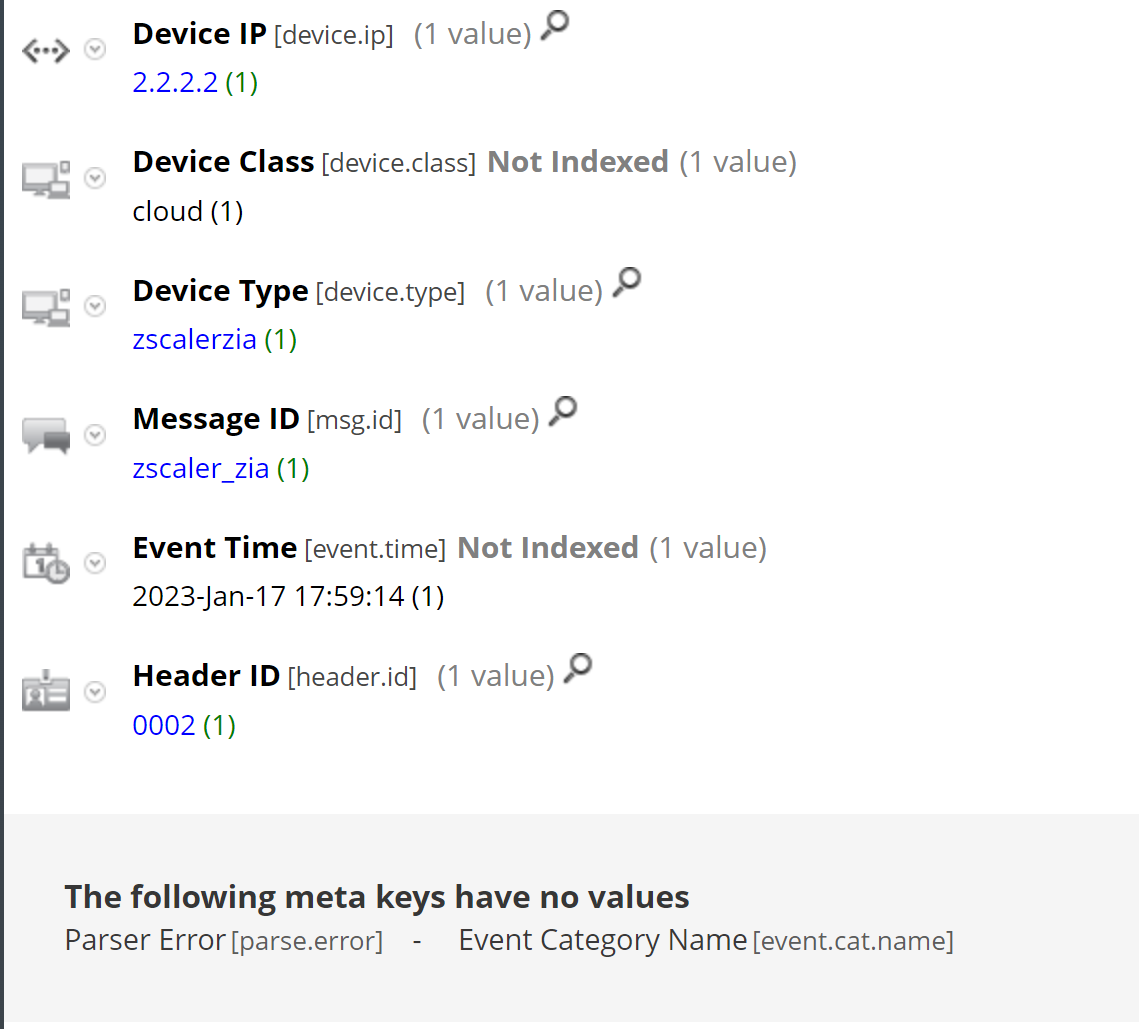The height and width of the screenshot is (1029, 1139).
Task: Drill into header ID value 0002
Action: (x=164, y=725)
